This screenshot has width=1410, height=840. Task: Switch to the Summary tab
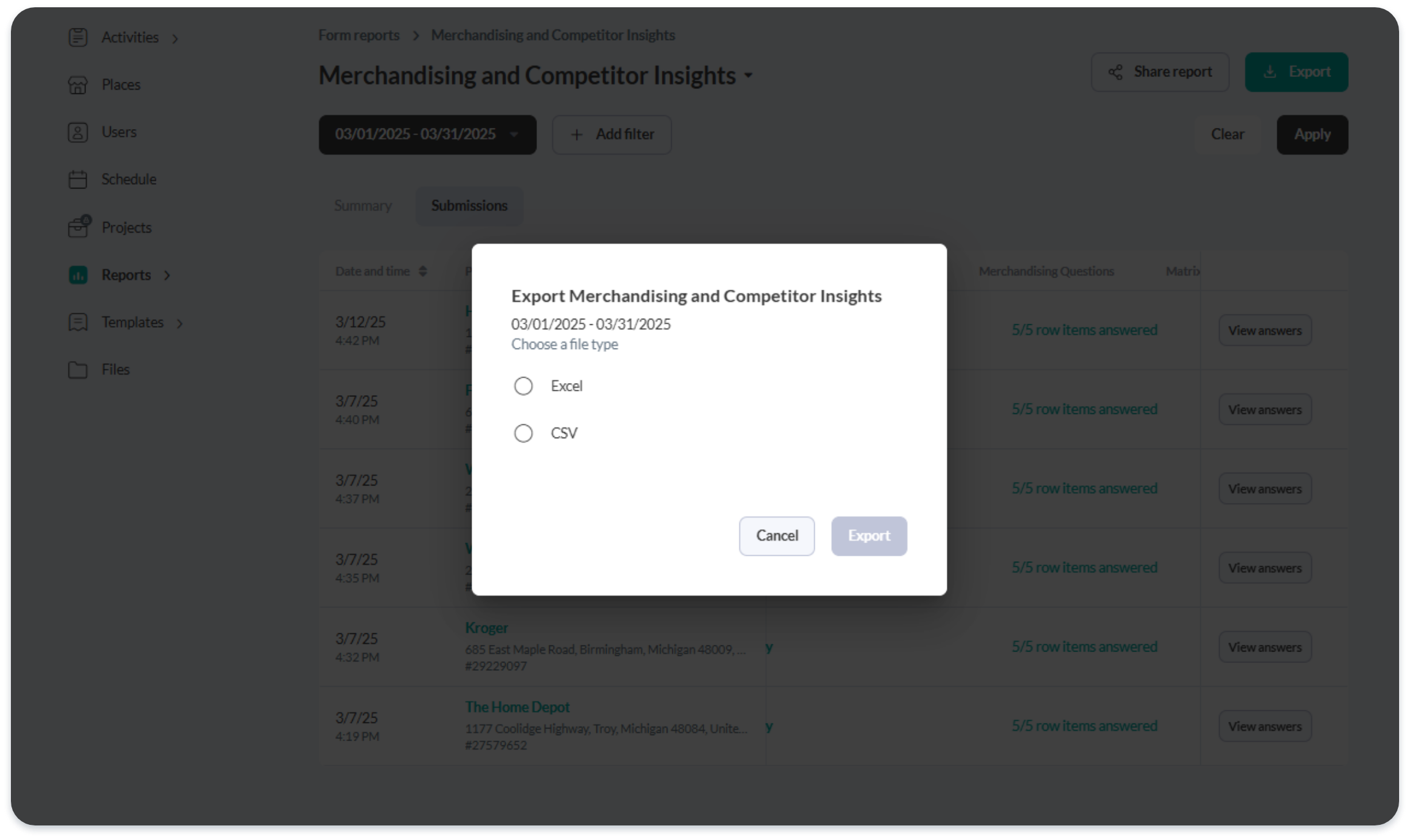363,206
